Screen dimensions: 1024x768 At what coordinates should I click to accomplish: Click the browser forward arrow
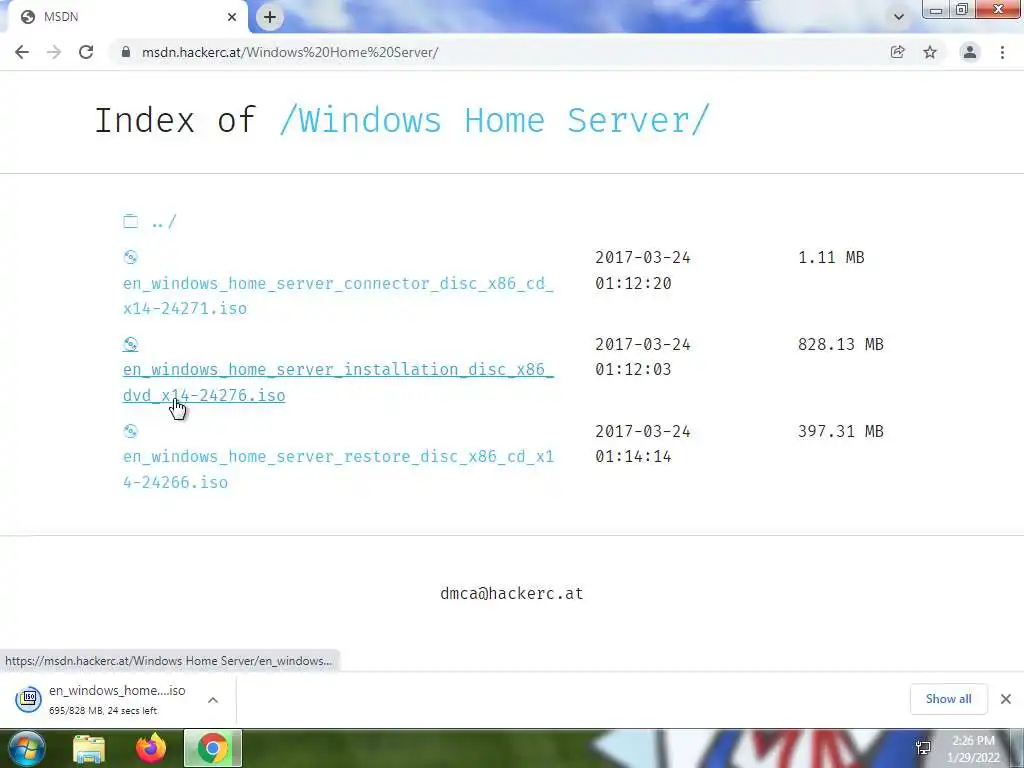(54, 52)
